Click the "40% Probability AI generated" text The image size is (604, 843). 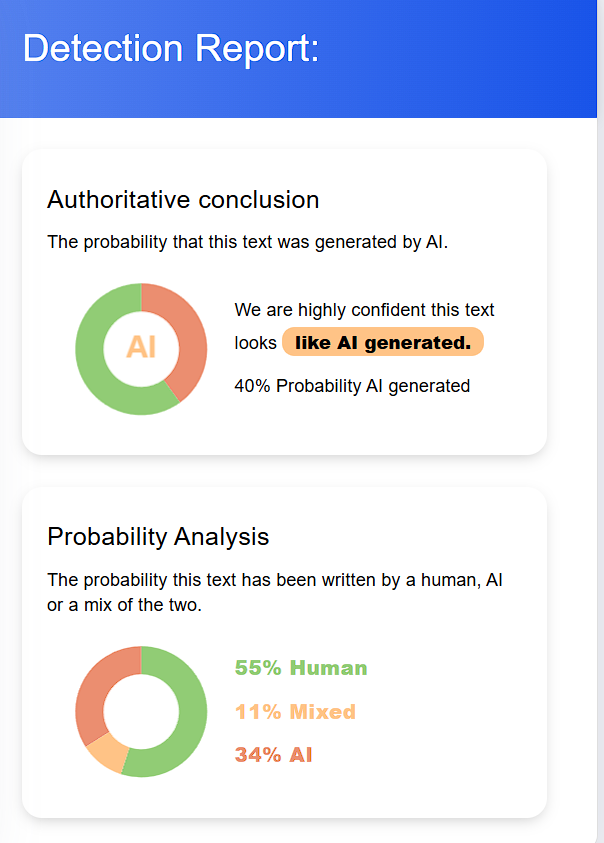(352, 386)
